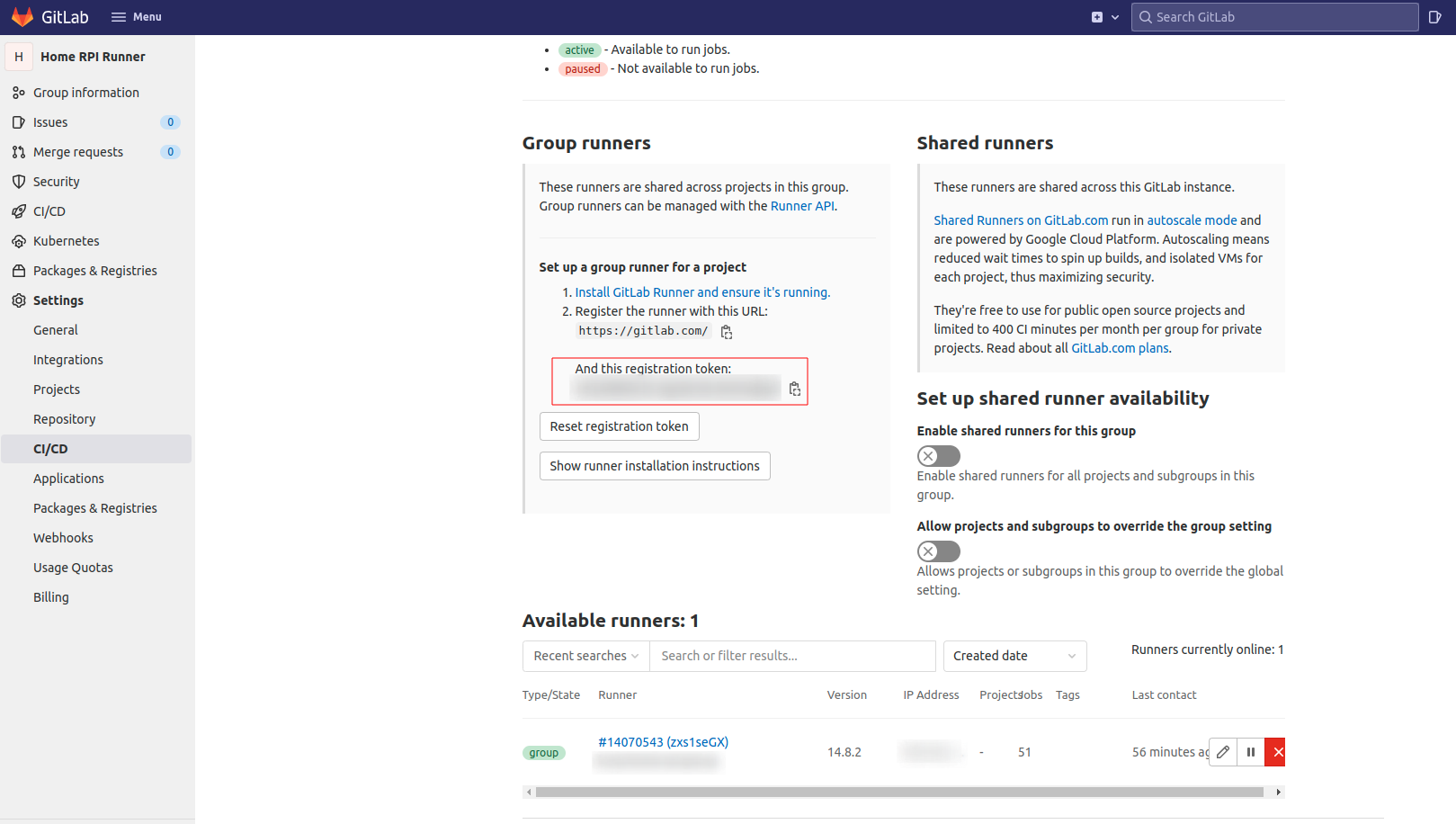
Task: Open the Home RPI Runner group avatar
Action: tap(19, 57)
